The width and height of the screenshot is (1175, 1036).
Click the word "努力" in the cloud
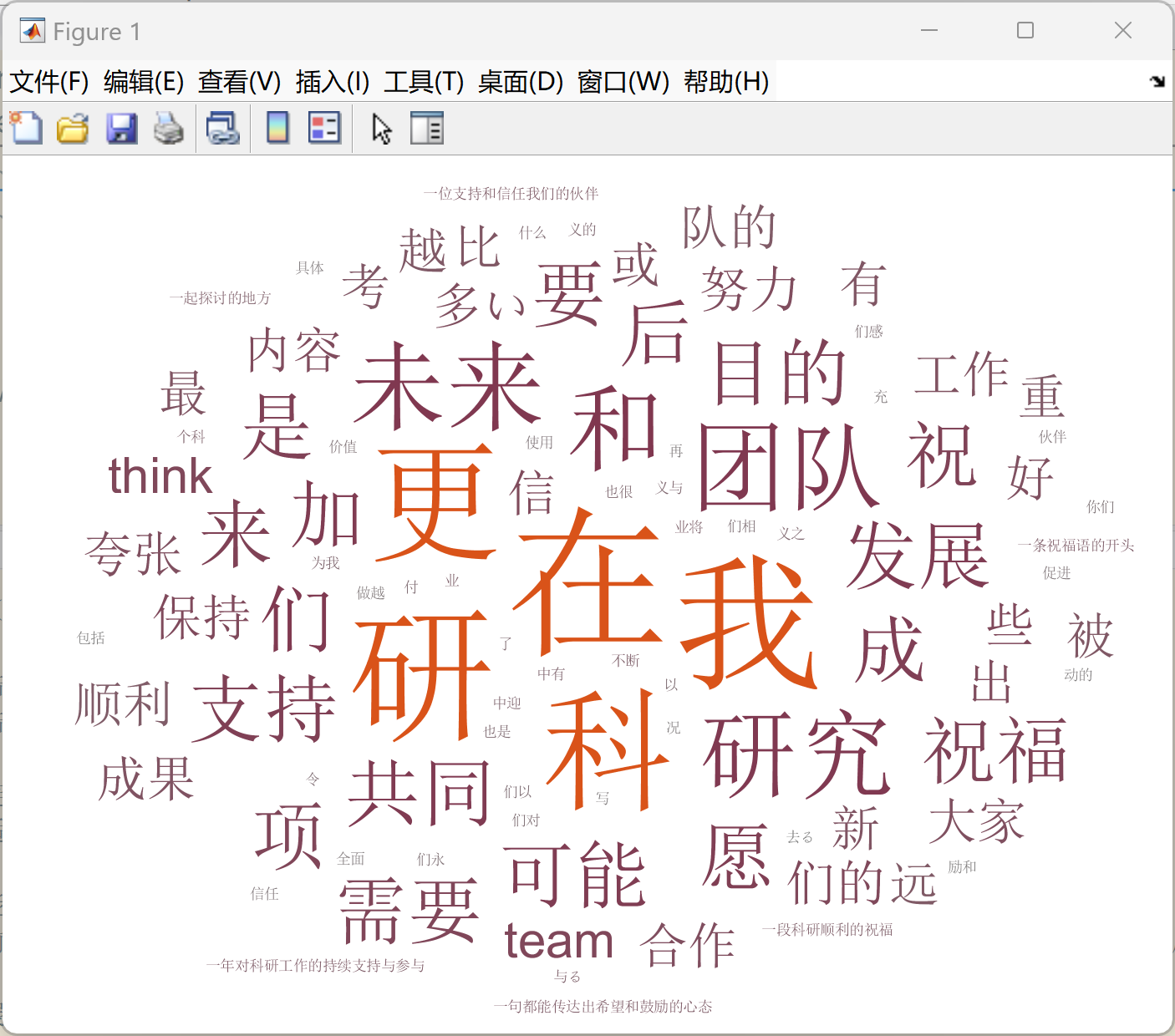pos(749,288)
